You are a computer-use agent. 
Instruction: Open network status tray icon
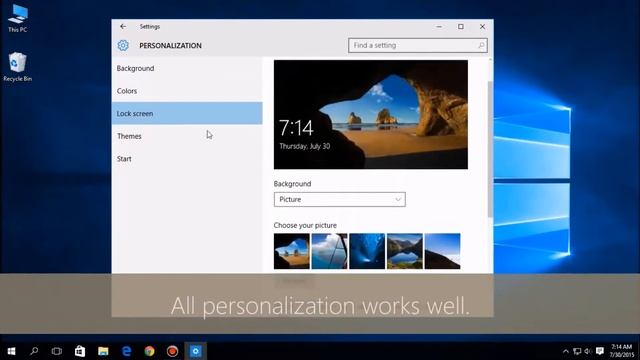point(577,351)
